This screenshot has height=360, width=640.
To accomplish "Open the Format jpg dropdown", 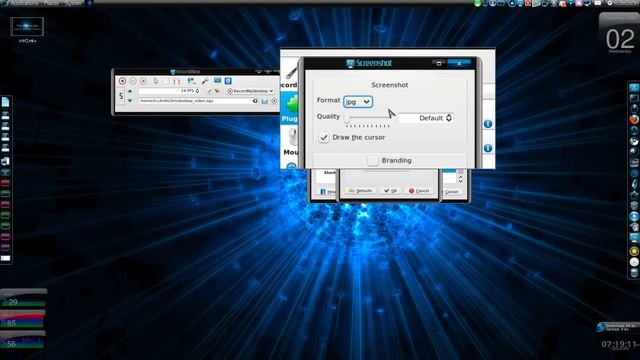I will pos(358,102).
